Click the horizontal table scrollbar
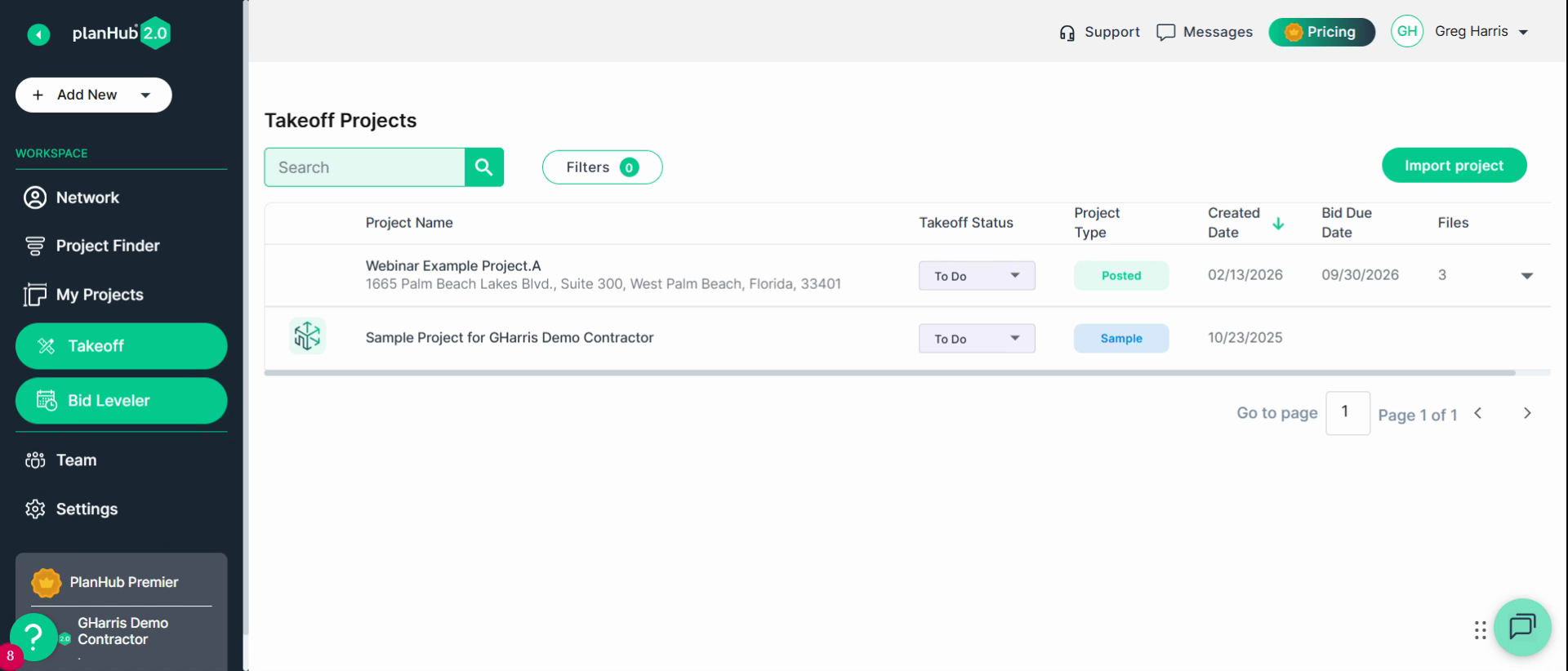Viewport: 1568px width, 671px height. (889, 373)
